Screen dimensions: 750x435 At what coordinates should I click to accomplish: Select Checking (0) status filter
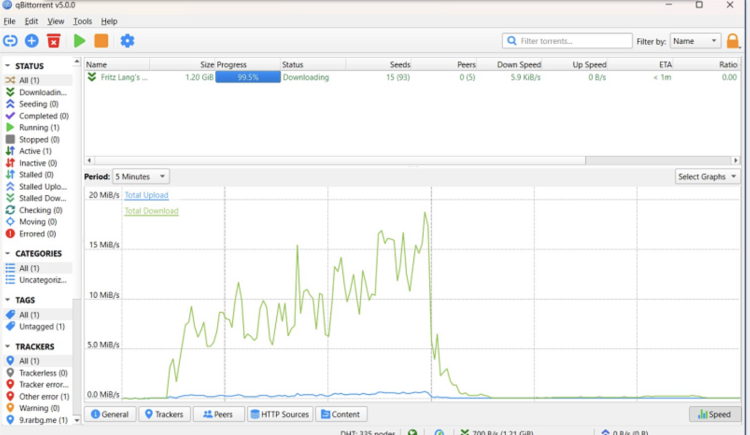point(38,210)
